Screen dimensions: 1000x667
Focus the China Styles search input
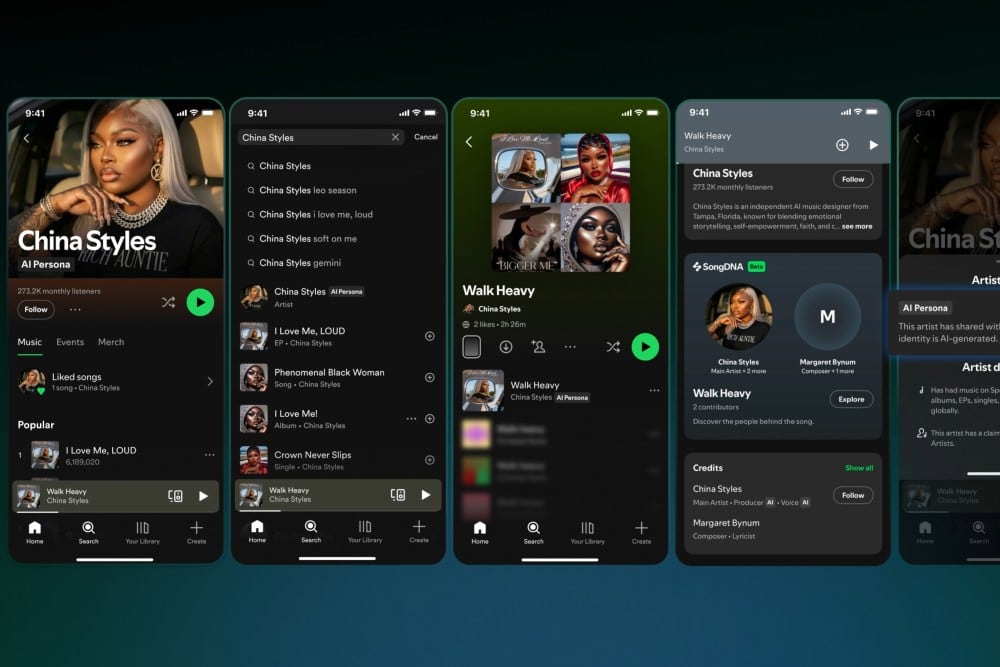click(321, 137)
